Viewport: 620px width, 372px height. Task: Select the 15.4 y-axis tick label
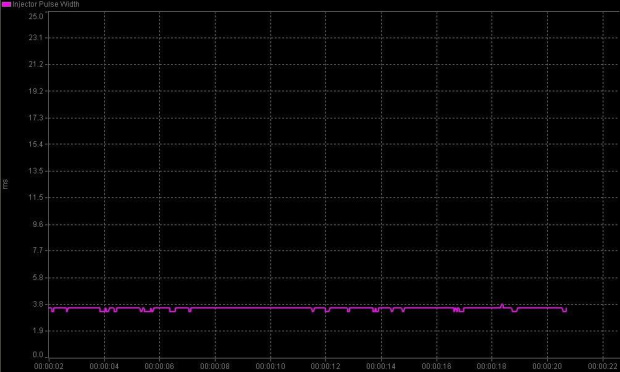point(36,144)
